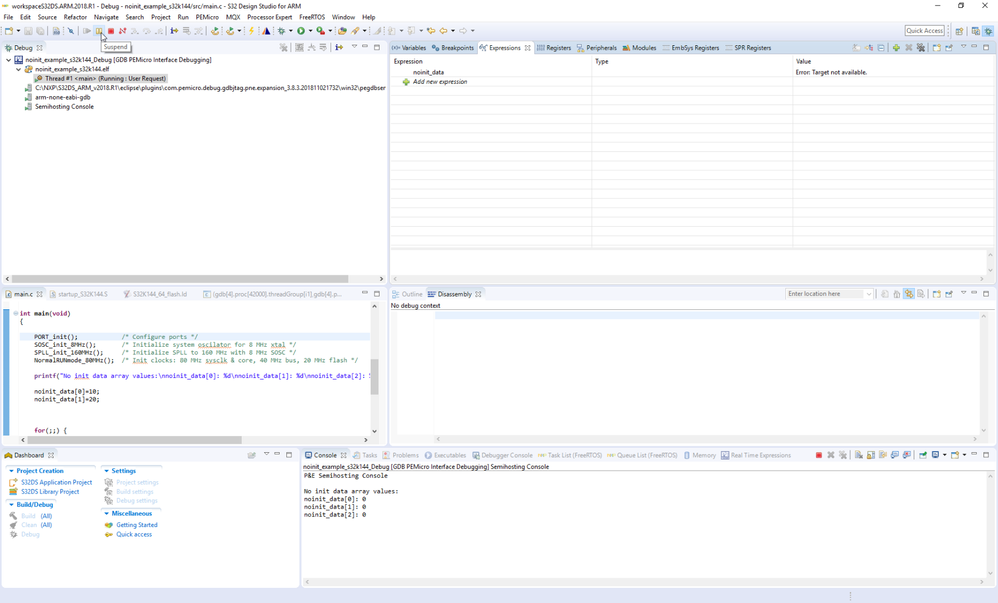
Task: Close the main.c editor tab
Action: pyautogui.click(x=39, y=294)
